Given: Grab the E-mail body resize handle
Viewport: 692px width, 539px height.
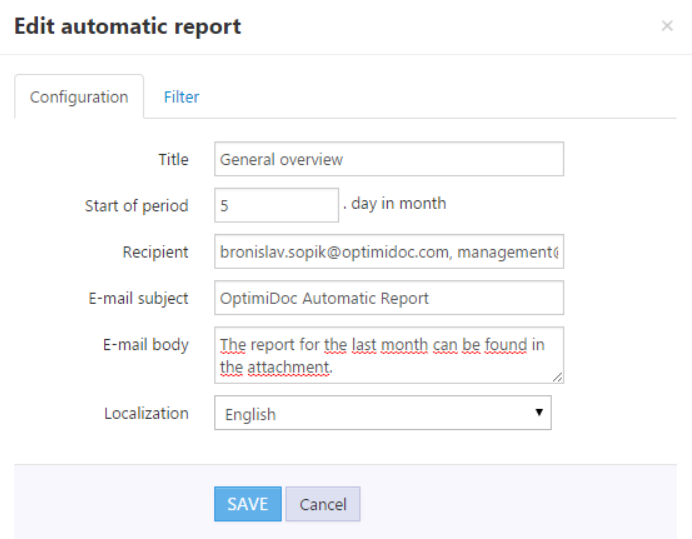Looking at the screenshot, I should (x=557, y=376).
